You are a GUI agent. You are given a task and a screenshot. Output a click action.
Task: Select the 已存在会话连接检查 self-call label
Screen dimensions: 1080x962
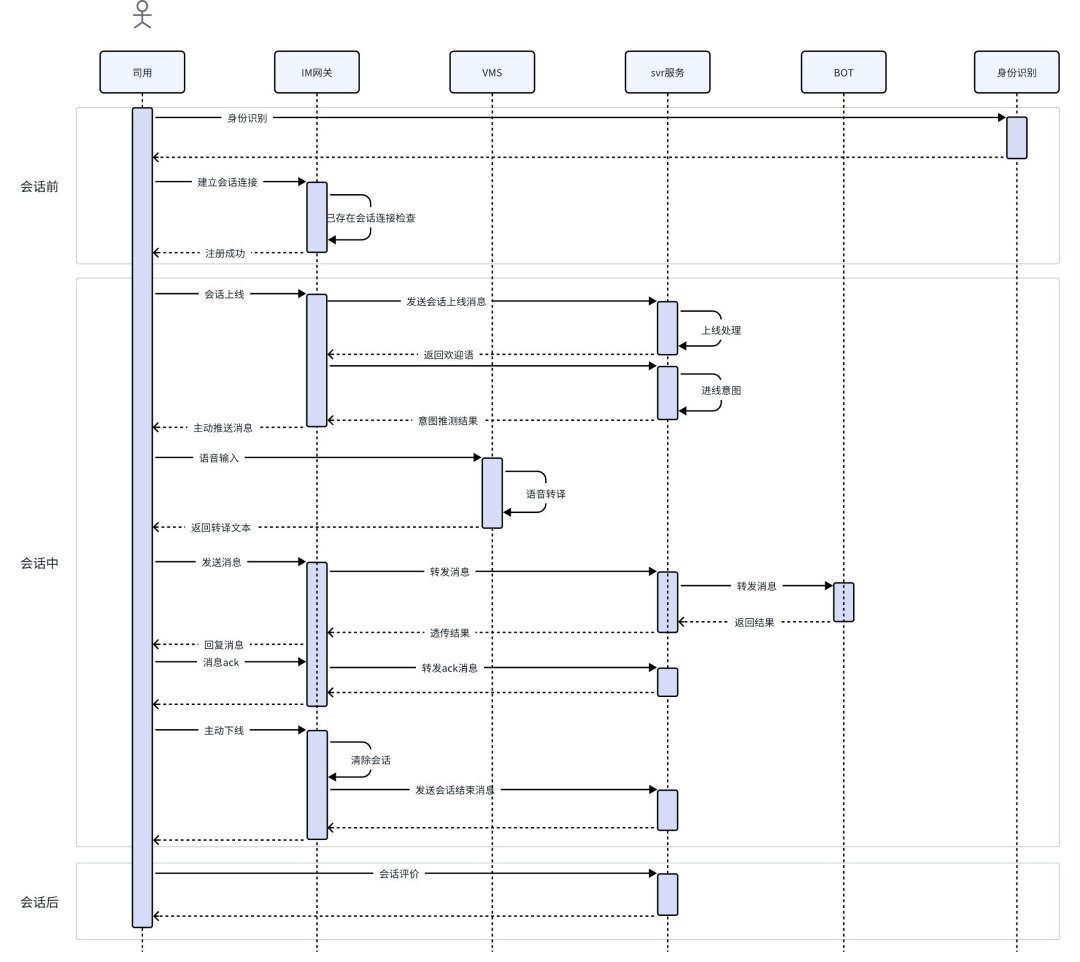371,218
